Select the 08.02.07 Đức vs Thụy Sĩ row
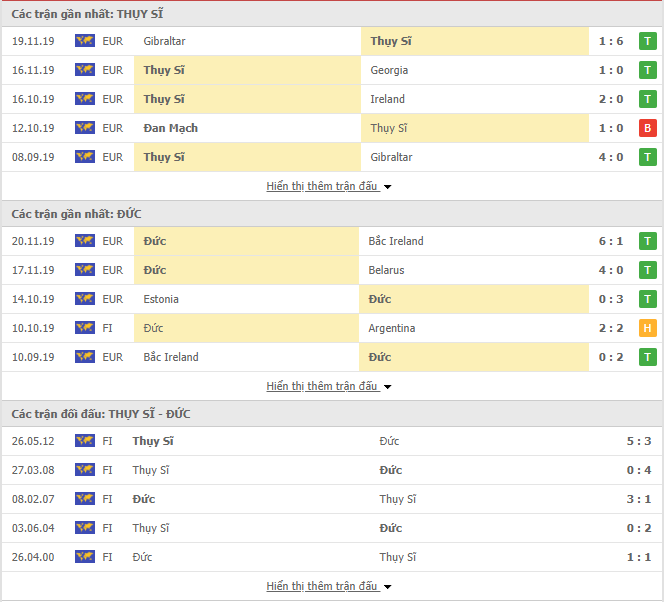 click(331, 499)
